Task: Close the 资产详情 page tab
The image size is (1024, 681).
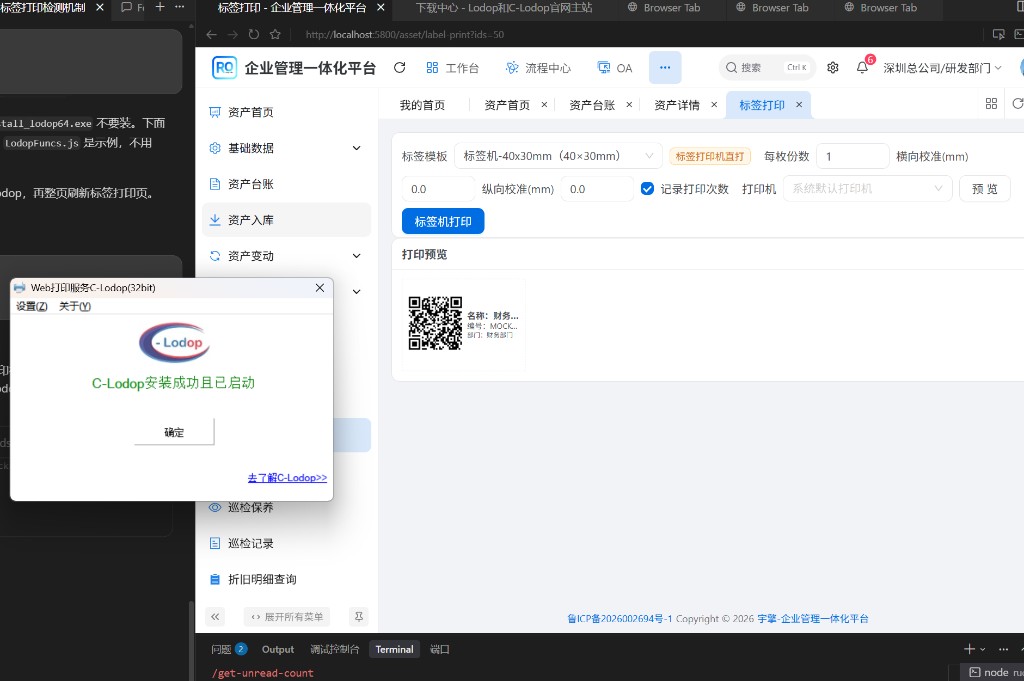Action: pyautogui.click(x=714, y=104)
